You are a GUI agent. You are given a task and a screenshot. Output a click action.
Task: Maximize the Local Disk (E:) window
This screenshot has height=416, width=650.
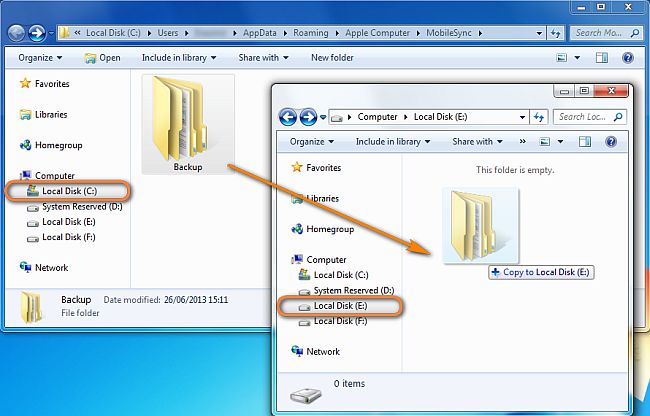point(584,91)
